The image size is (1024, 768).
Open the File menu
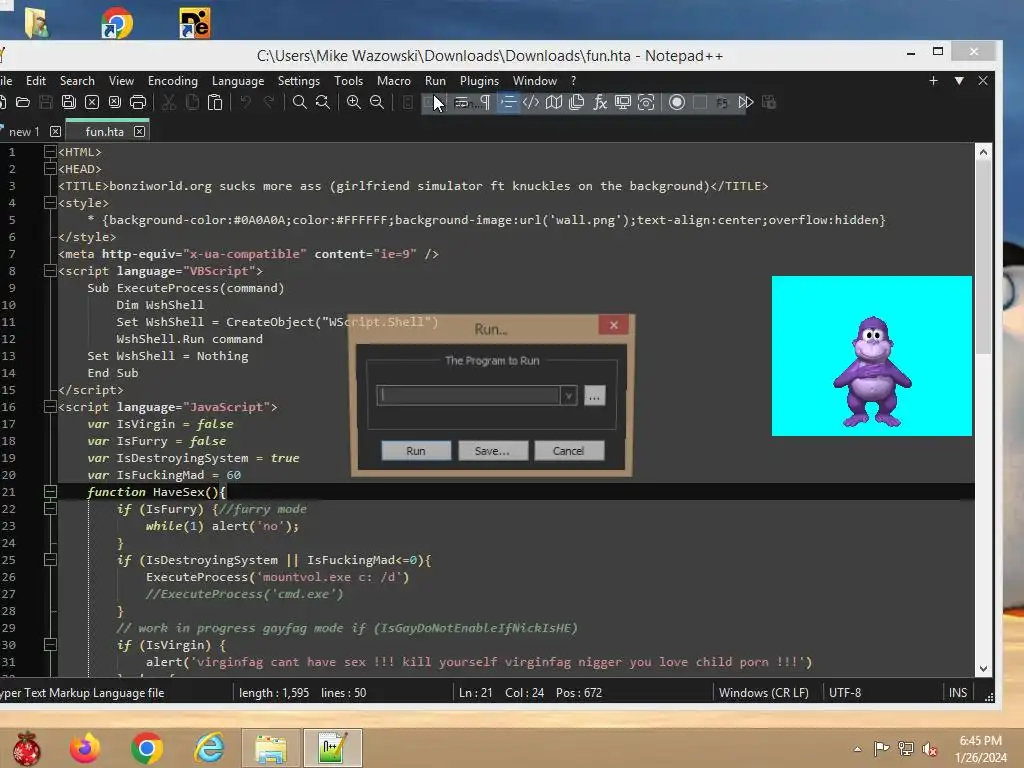point(6,81)
